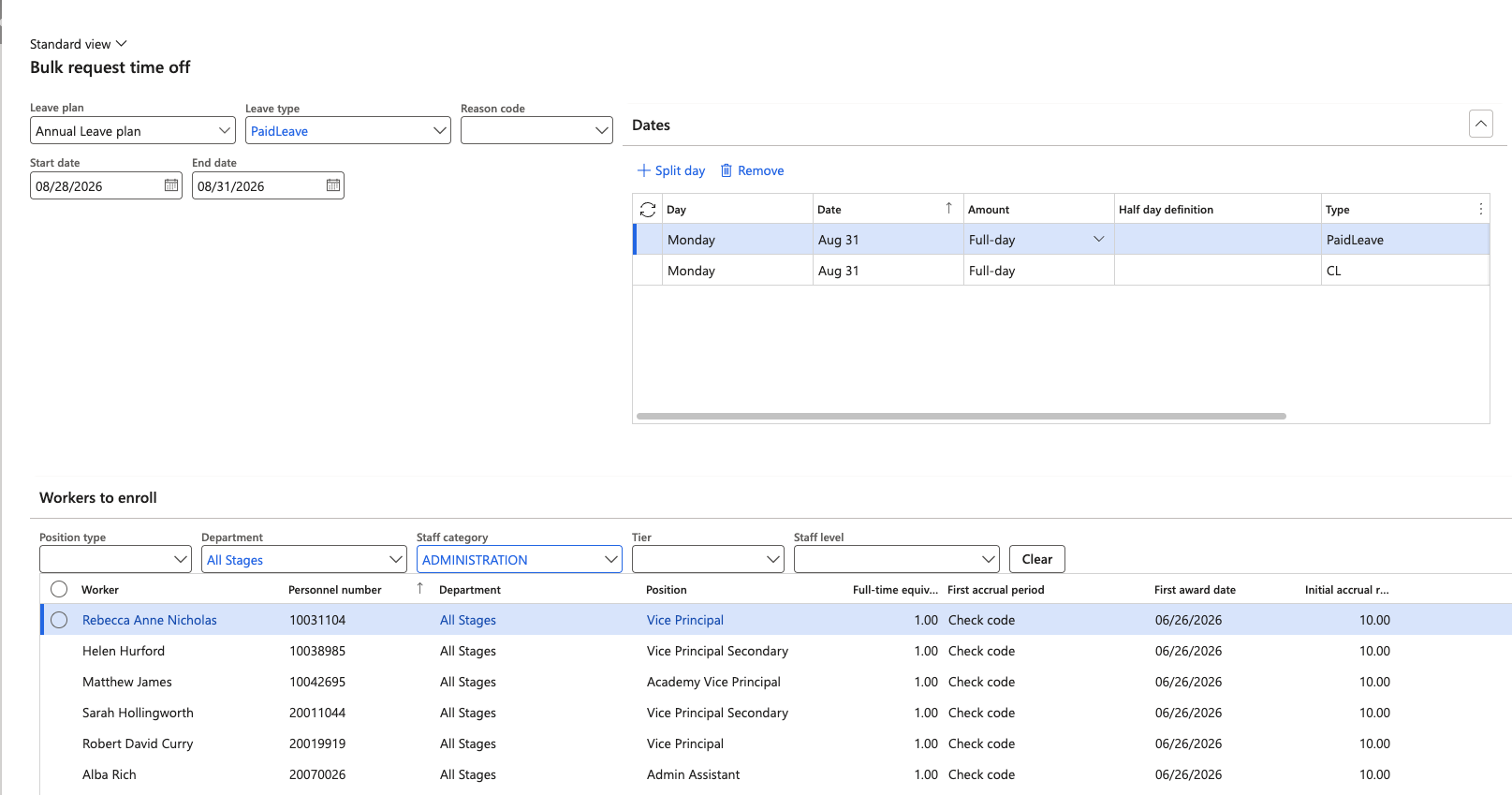Viewport: 1512px width, 795px height.
Task: Collapse the Dates section
Action: pyautogui.click(x=1481, y=124)
